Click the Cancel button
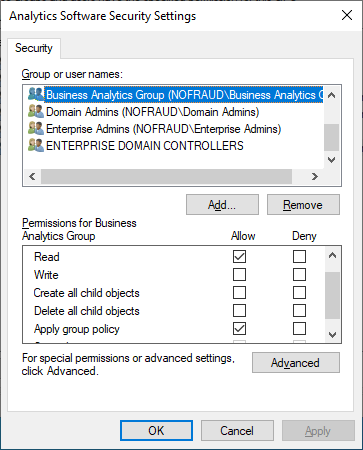Image resolution: width=363 pixels, height=450 pixels. (237, 430)
